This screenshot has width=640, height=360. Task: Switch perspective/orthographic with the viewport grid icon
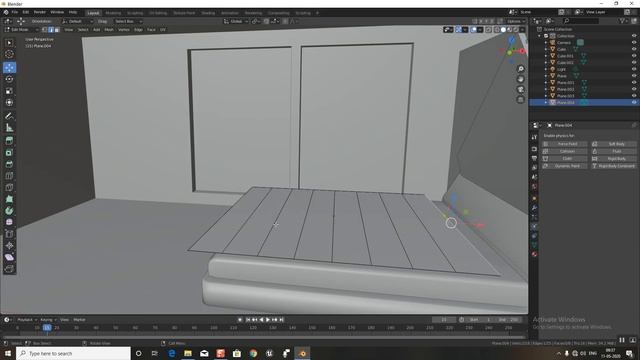click(520, 100)
